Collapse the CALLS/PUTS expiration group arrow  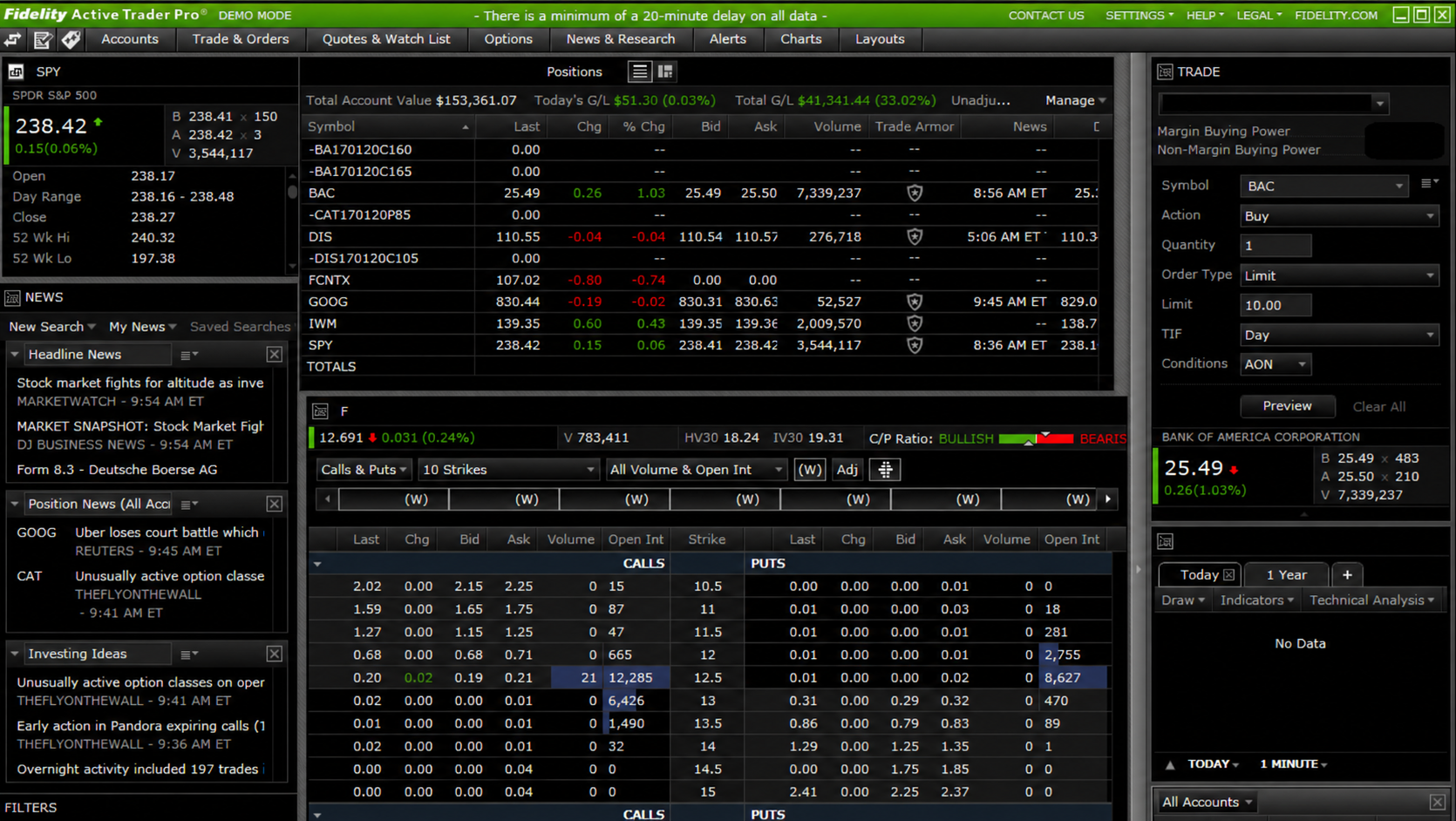click(317, 564)
